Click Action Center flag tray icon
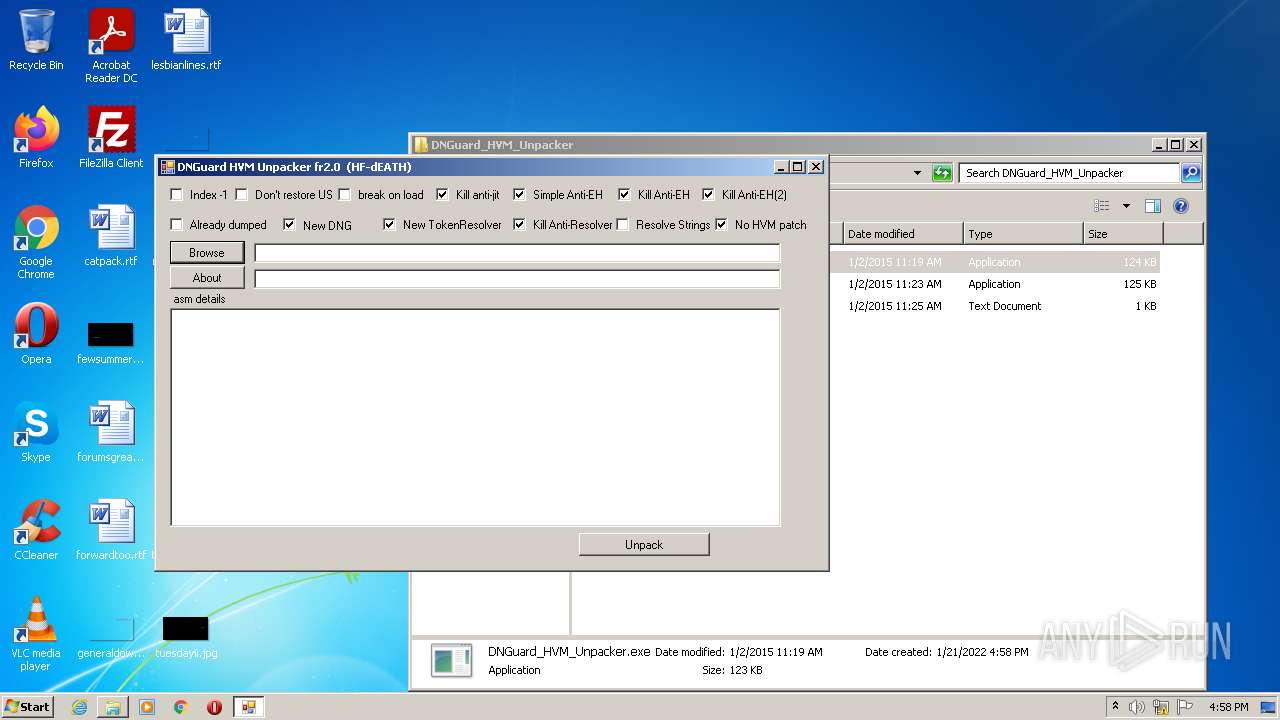This screenshot has height=720, width=1280. (1184, 707)
